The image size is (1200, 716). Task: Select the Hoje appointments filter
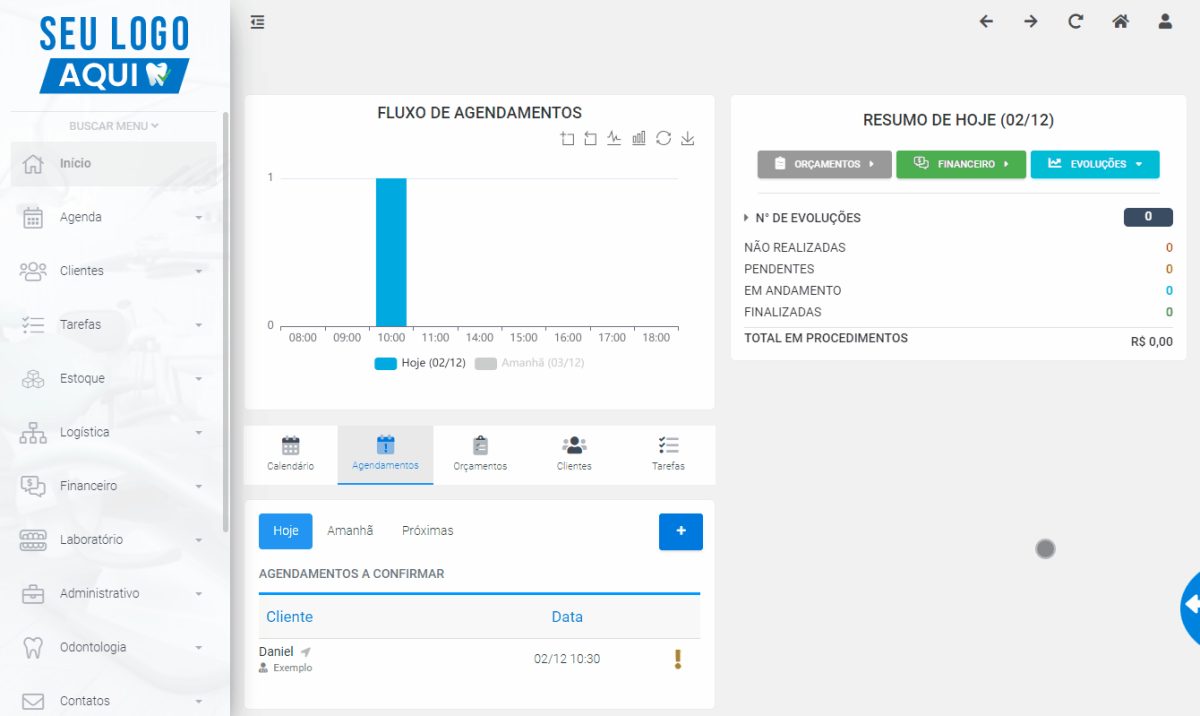(286, 531)
